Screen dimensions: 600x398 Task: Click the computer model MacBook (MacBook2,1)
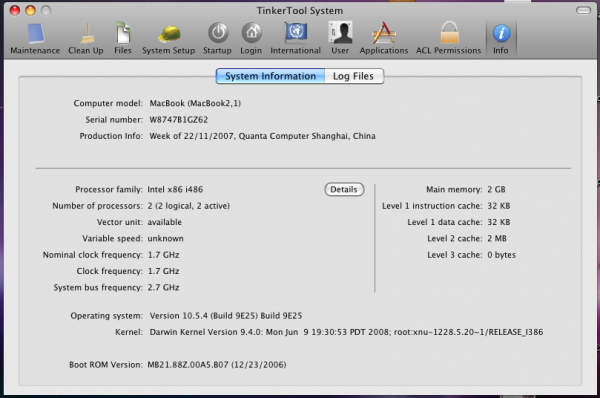point(195,103)
